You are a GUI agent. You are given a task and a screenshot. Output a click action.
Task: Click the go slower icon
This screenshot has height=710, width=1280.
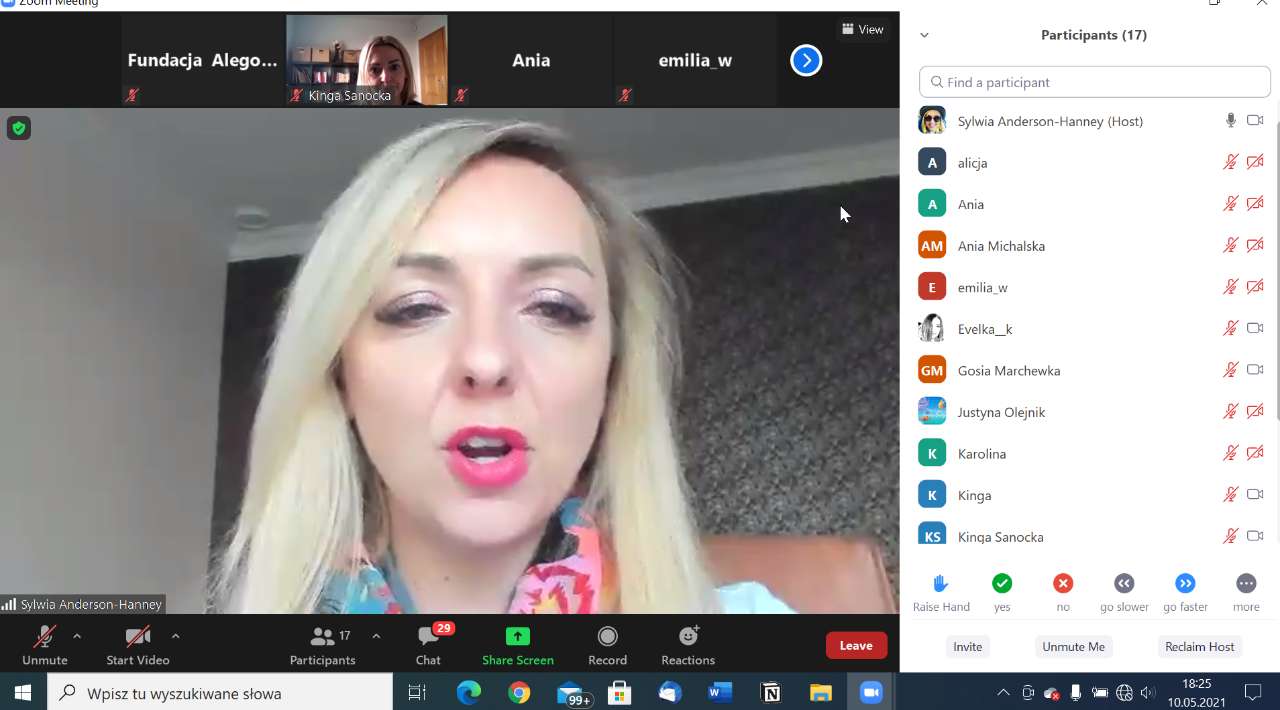point(1124,583)
